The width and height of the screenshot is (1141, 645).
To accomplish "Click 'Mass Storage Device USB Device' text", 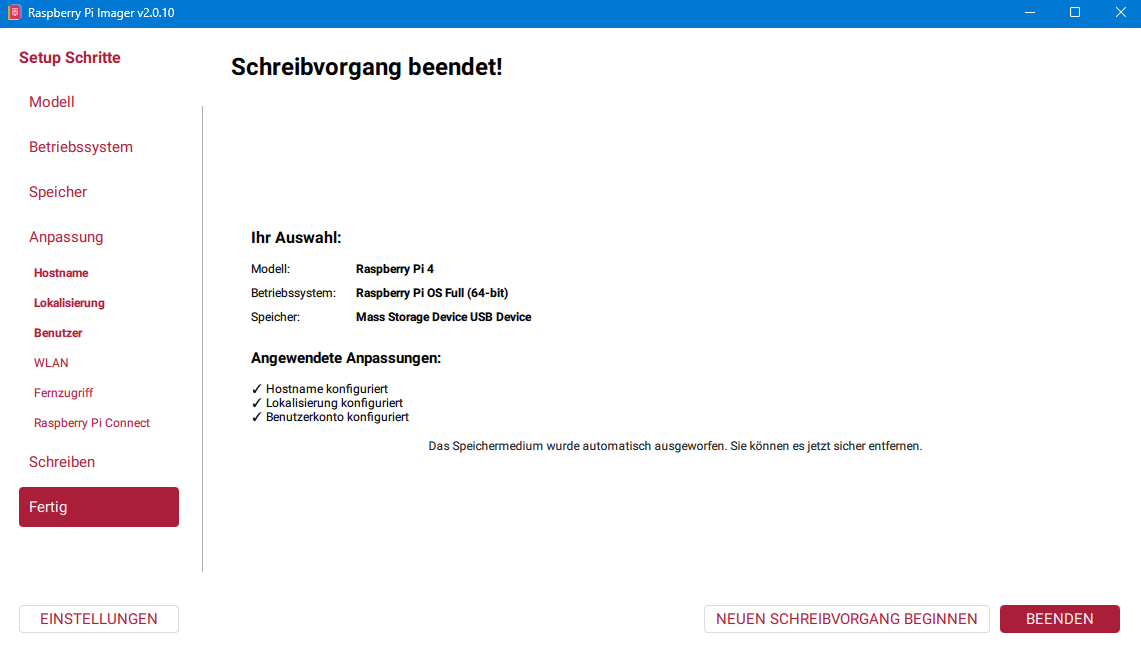I will point(444,317).
